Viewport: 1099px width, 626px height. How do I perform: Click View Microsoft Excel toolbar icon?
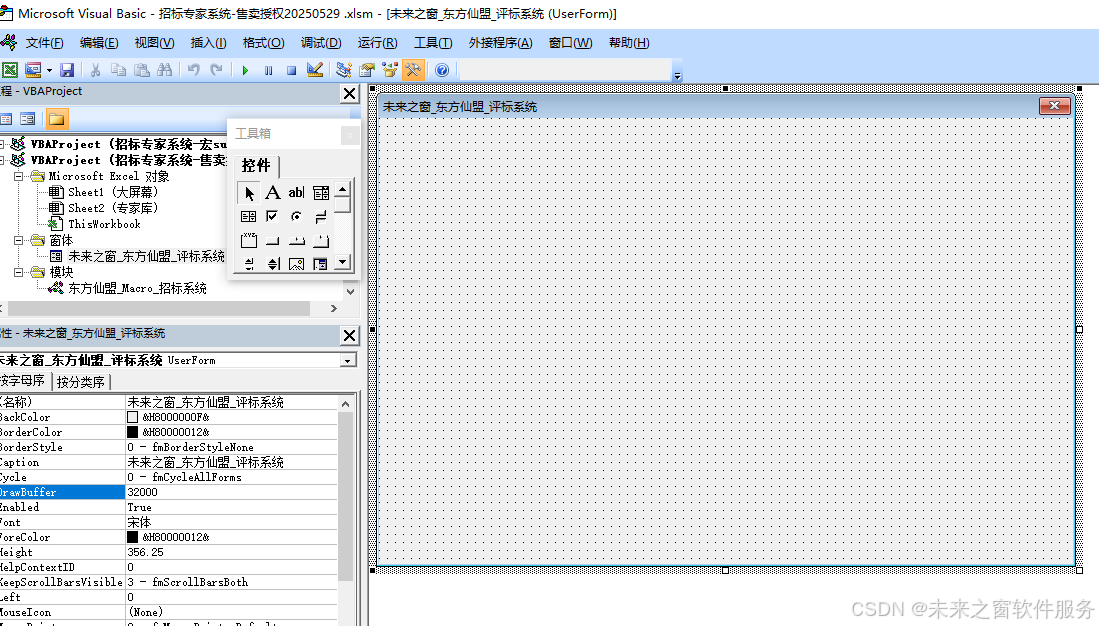coord(10,69)
